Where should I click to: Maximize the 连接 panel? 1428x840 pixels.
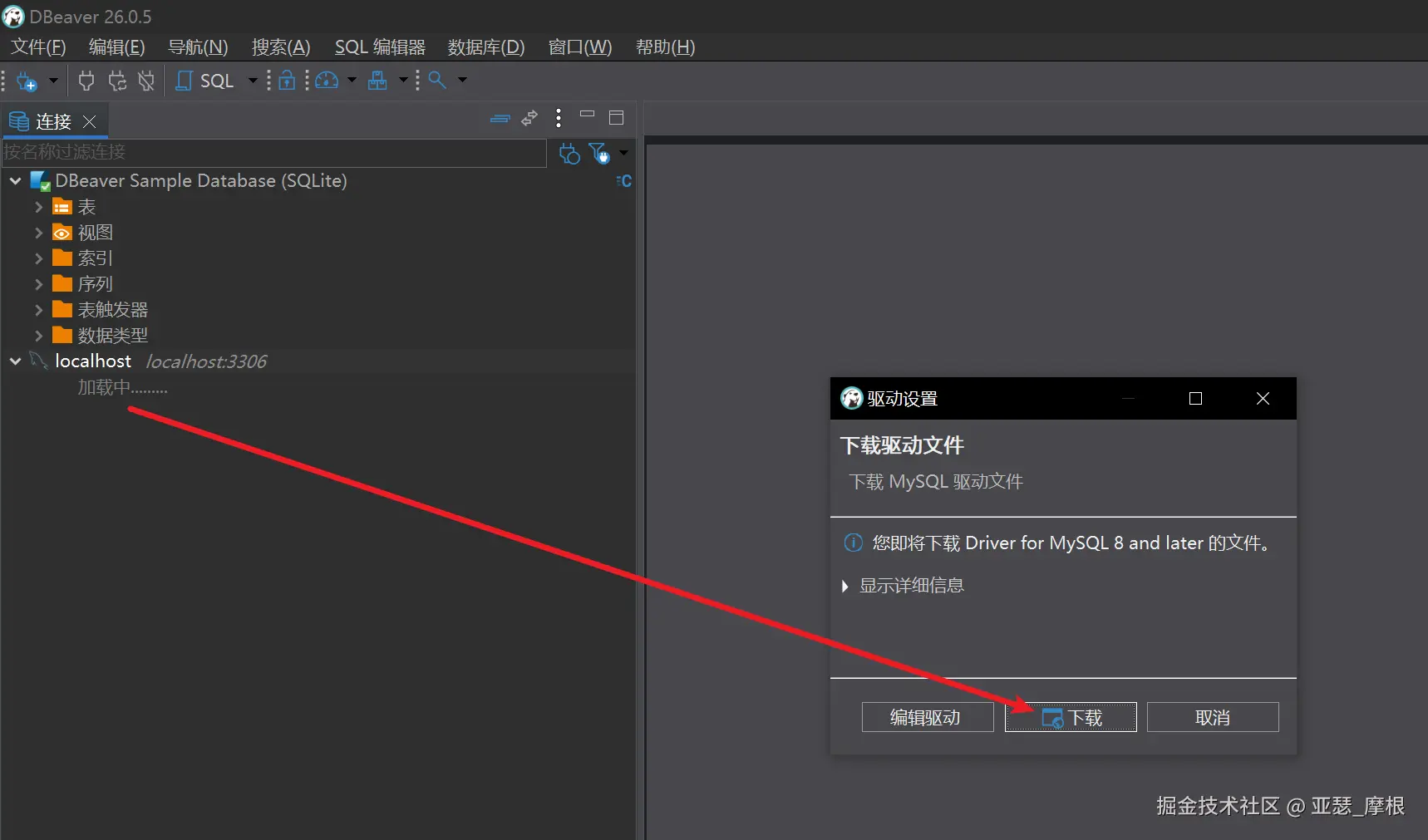click(616, 118)
